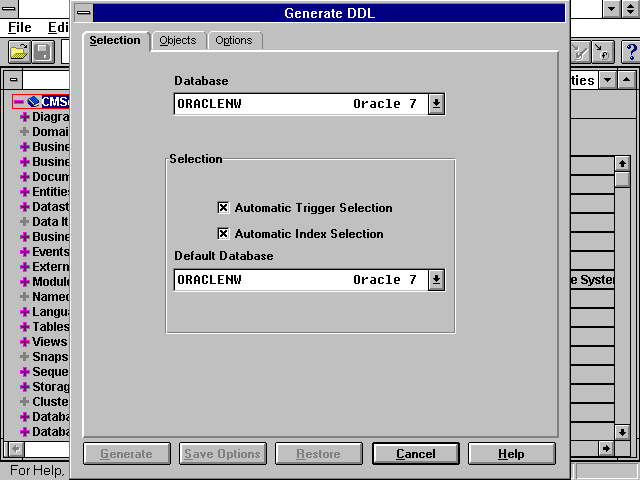Screen dimensions: 640x480
Task: Open the File menu
Action: (x=20, y=28)
